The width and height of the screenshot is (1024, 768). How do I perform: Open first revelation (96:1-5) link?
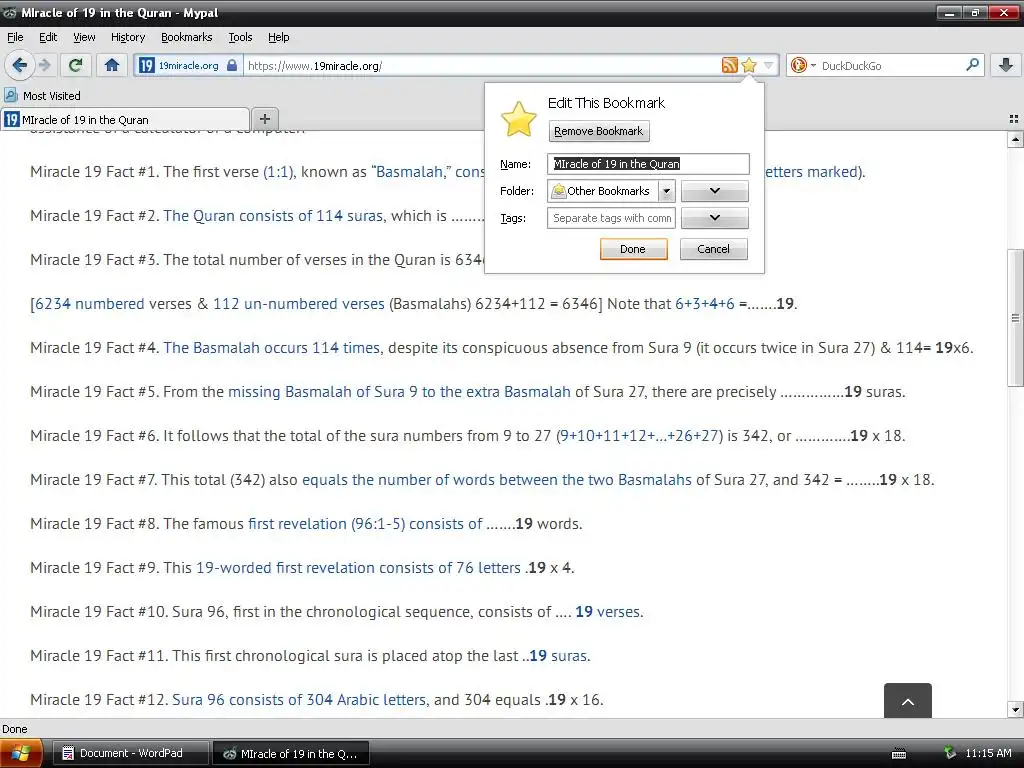click(365, 524)
